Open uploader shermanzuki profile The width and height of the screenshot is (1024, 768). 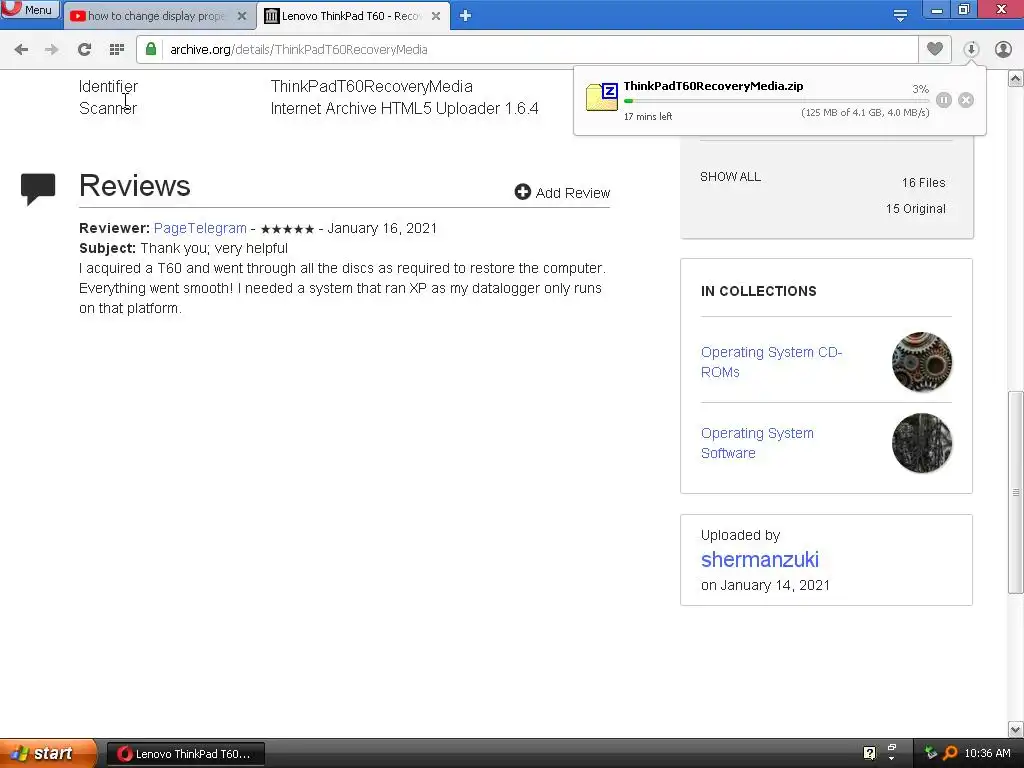pos(760,560)
